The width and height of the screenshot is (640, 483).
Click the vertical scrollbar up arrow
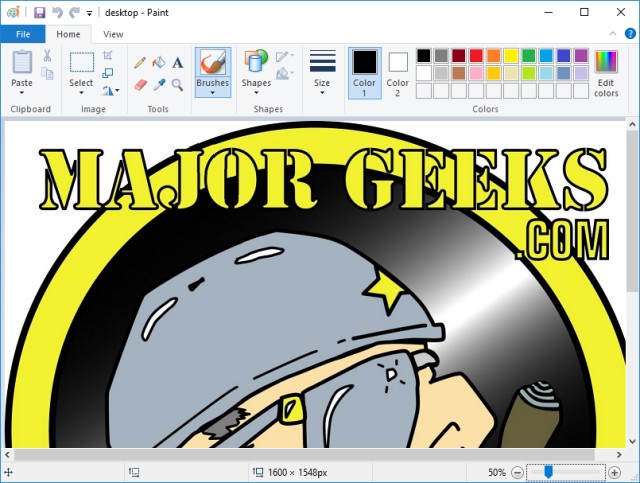pyautogui.click(x=632, y=124)
